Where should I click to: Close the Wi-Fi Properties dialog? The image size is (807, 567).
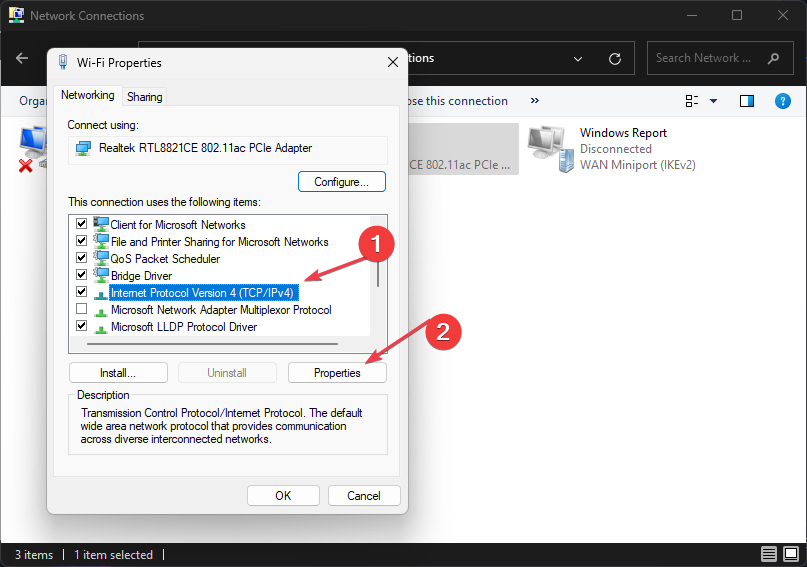tap(393, 62)
